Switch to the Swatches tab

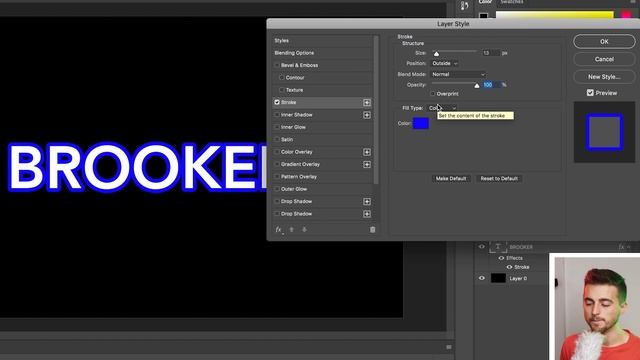[x=512, y=2]
